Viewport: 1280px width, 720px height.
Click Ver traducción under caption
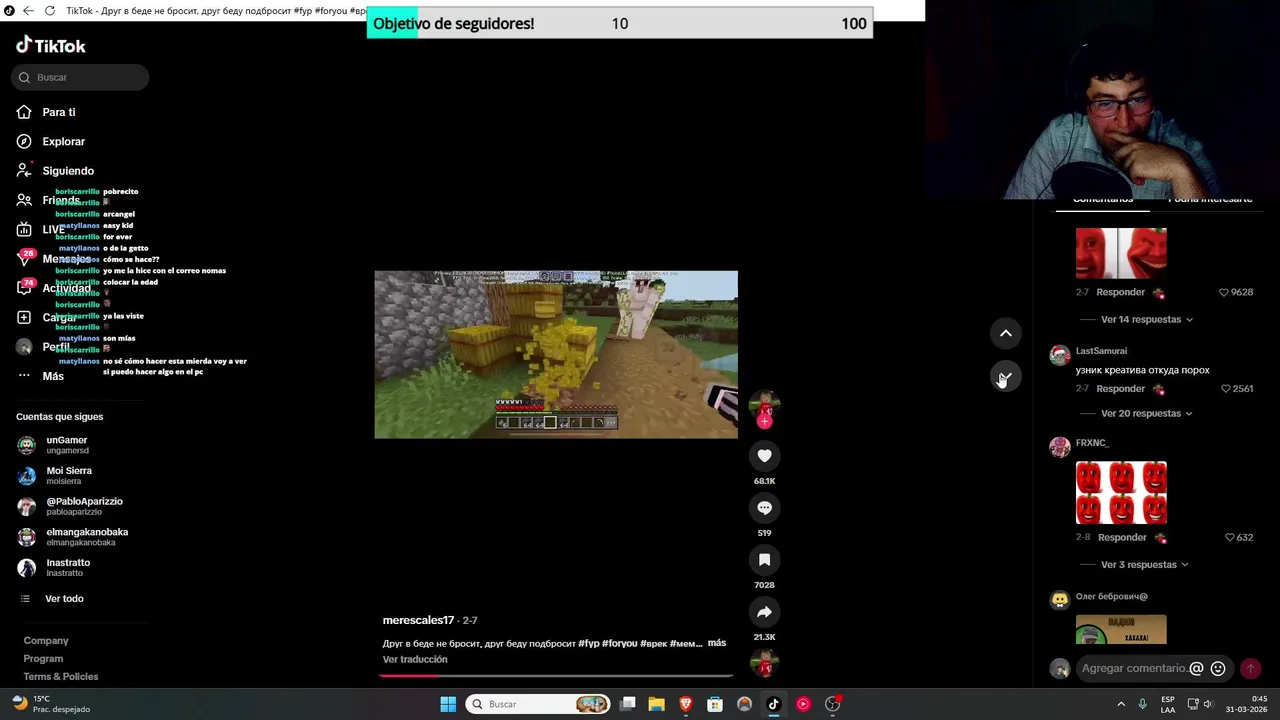pyautogui.click(x=415, y=659)
